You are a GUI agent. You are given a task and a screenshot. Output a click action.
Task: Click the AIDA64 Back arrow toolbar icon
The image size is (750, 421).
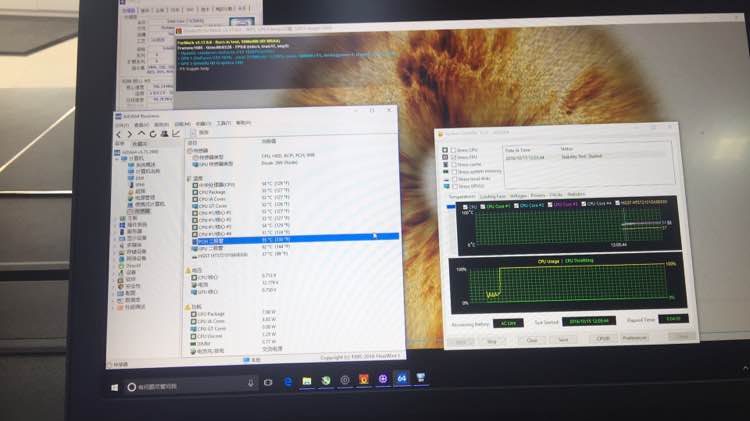pos(119,134)
